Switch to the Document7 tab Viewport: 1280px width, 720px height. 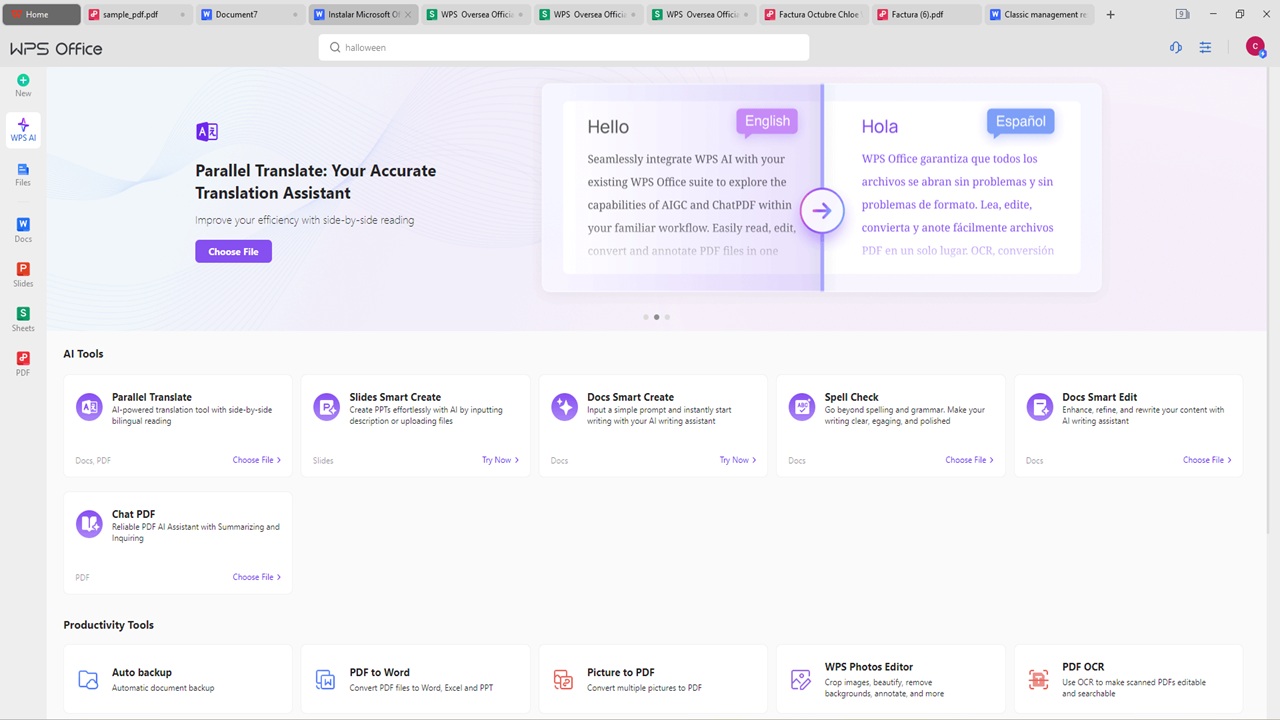tap(236, 14)
